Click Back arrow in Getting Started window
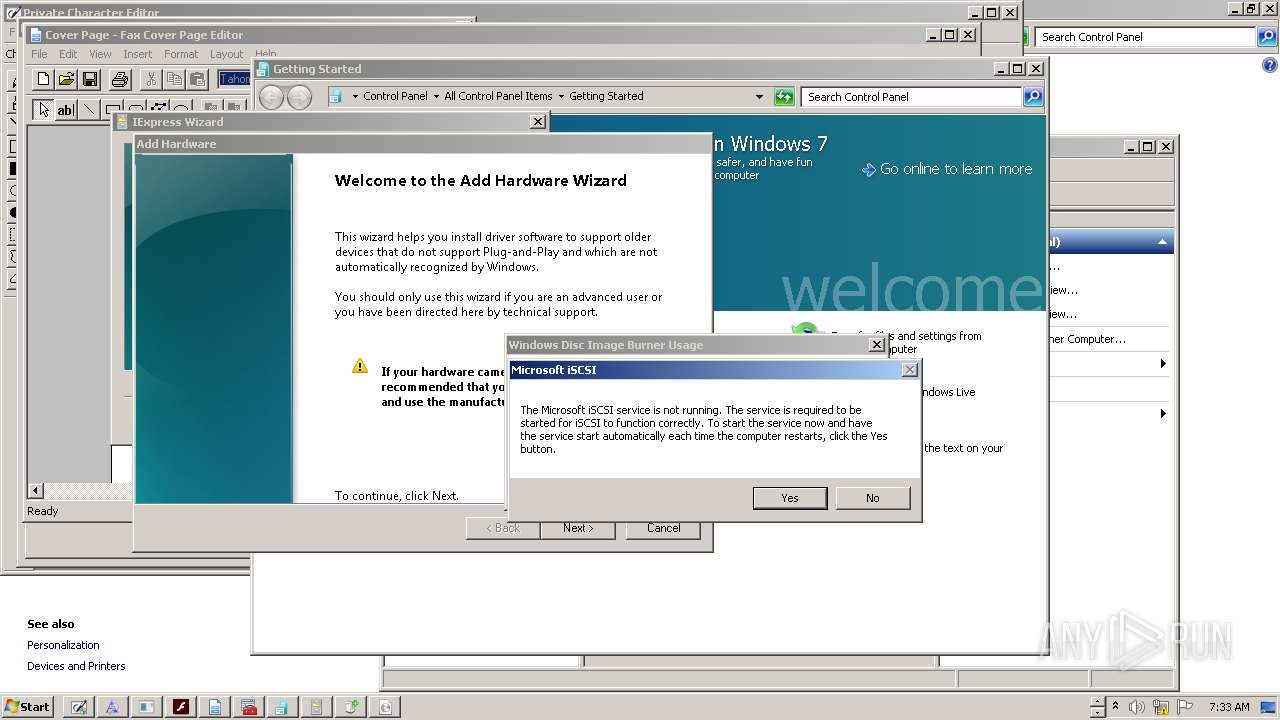The height and width of the screenshot is (720, 1280). [271, 97]
